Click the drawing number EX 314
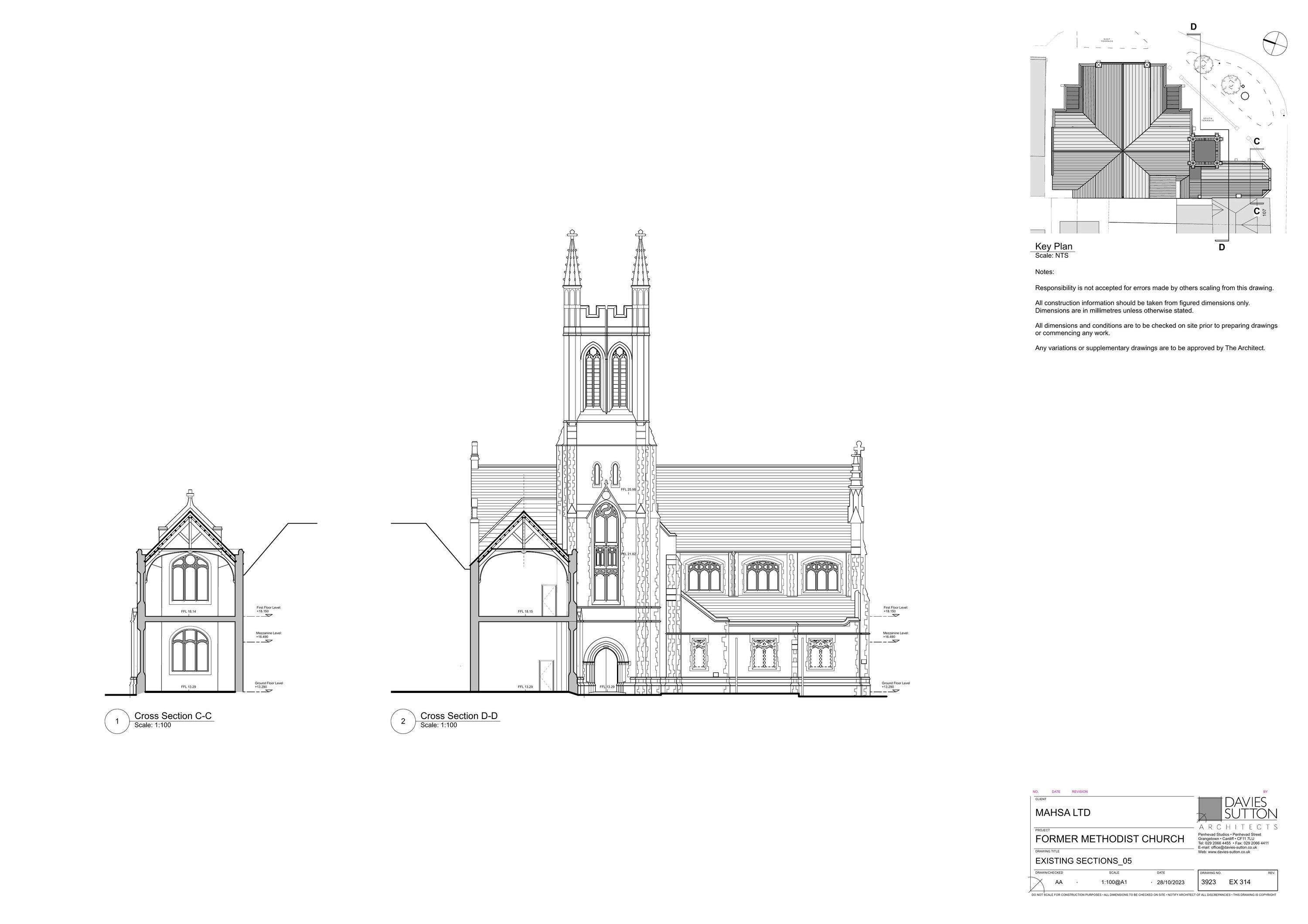The image size is (1308, 924). pyautogui.click(x=1239, y=882)
